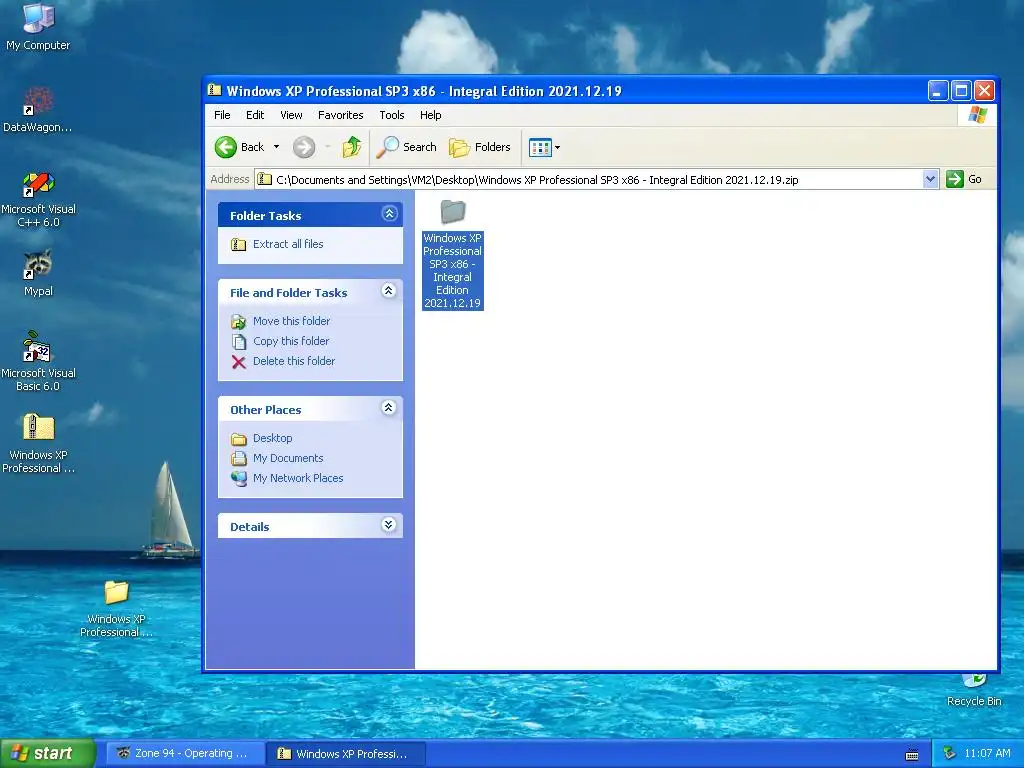The width and height of the screenshot is (1024, 768).
Task: Select Mypal browser desktop icon
Action: pyautogui.click(x=39, y=273)
